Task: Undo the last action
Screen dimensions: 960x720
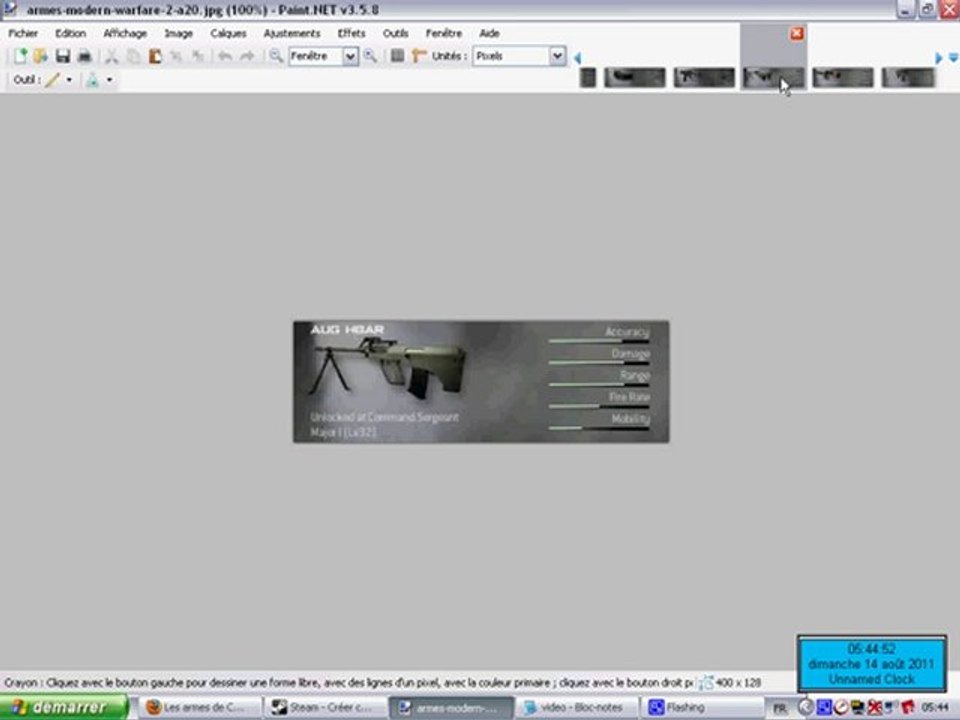Action: 225,56
